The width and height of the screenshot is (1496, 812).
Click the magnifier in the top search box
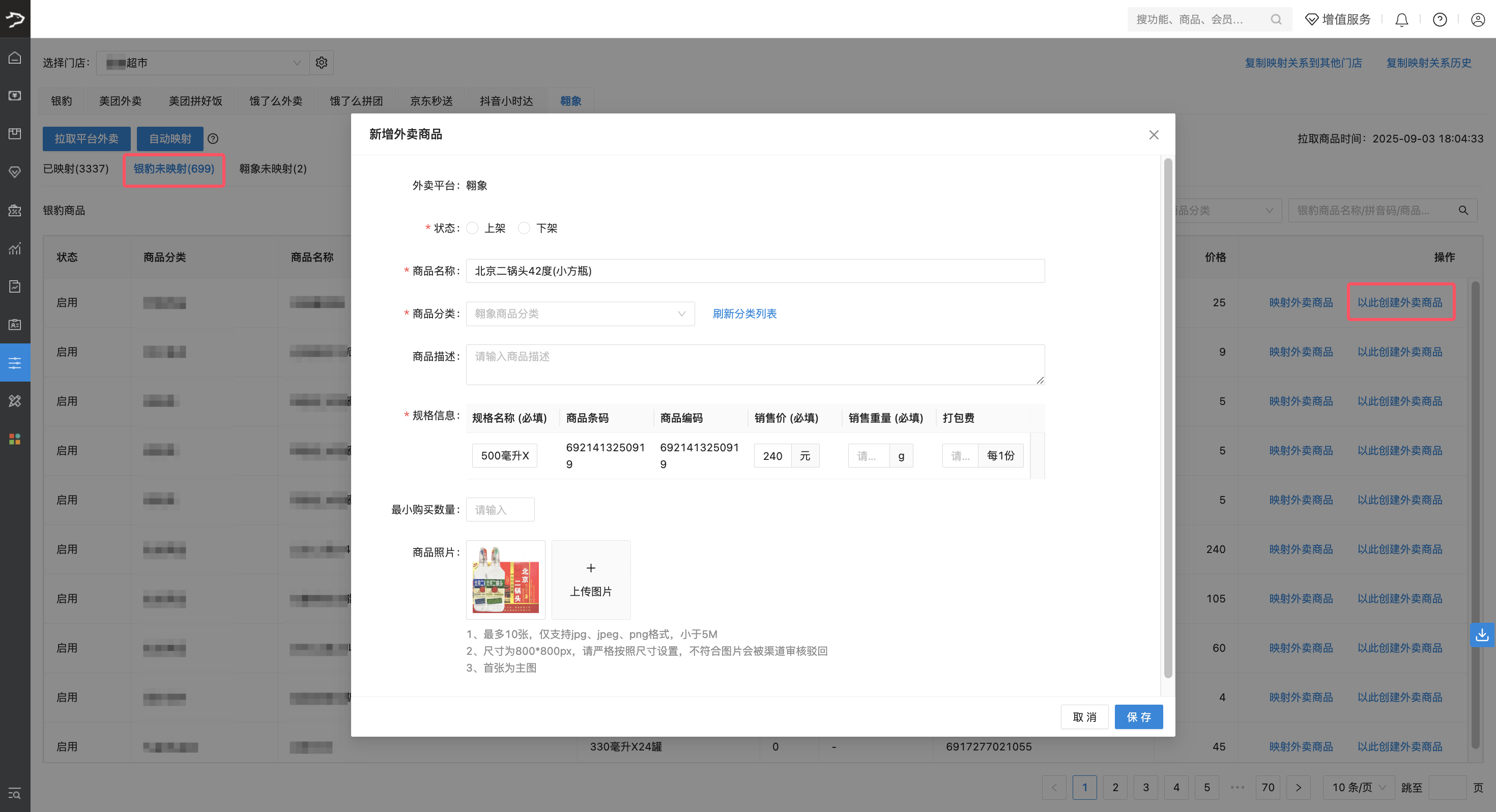pyautogui.click(x=1277, y=19)
